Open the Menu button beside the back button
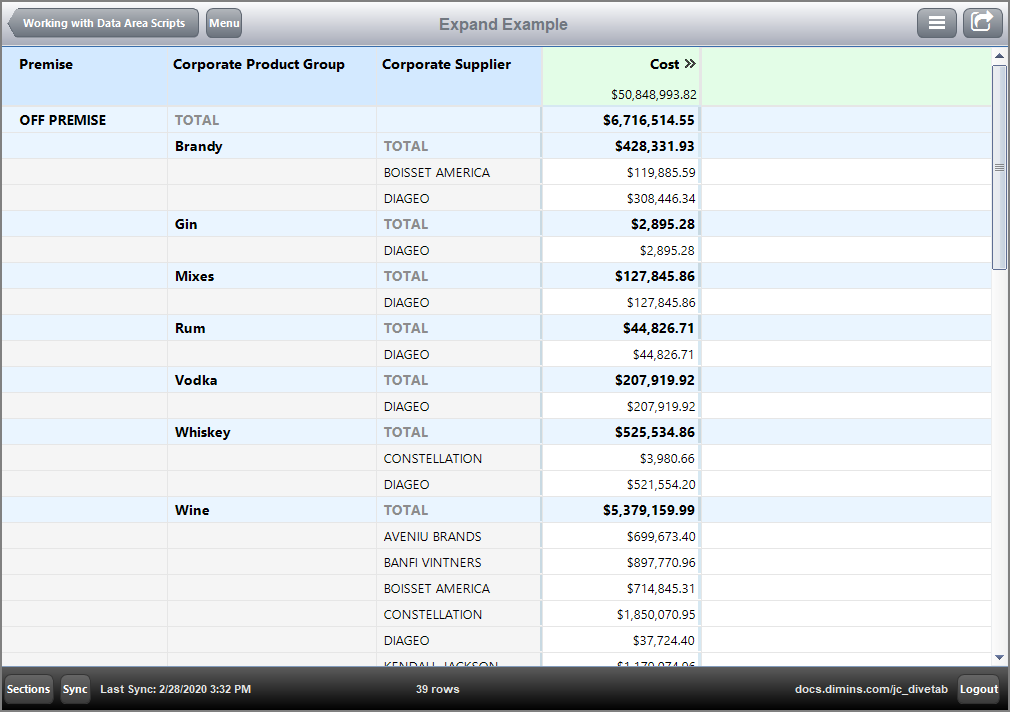Image resolution: width=1010 pixels, height=712 pixels. (223, 22)
